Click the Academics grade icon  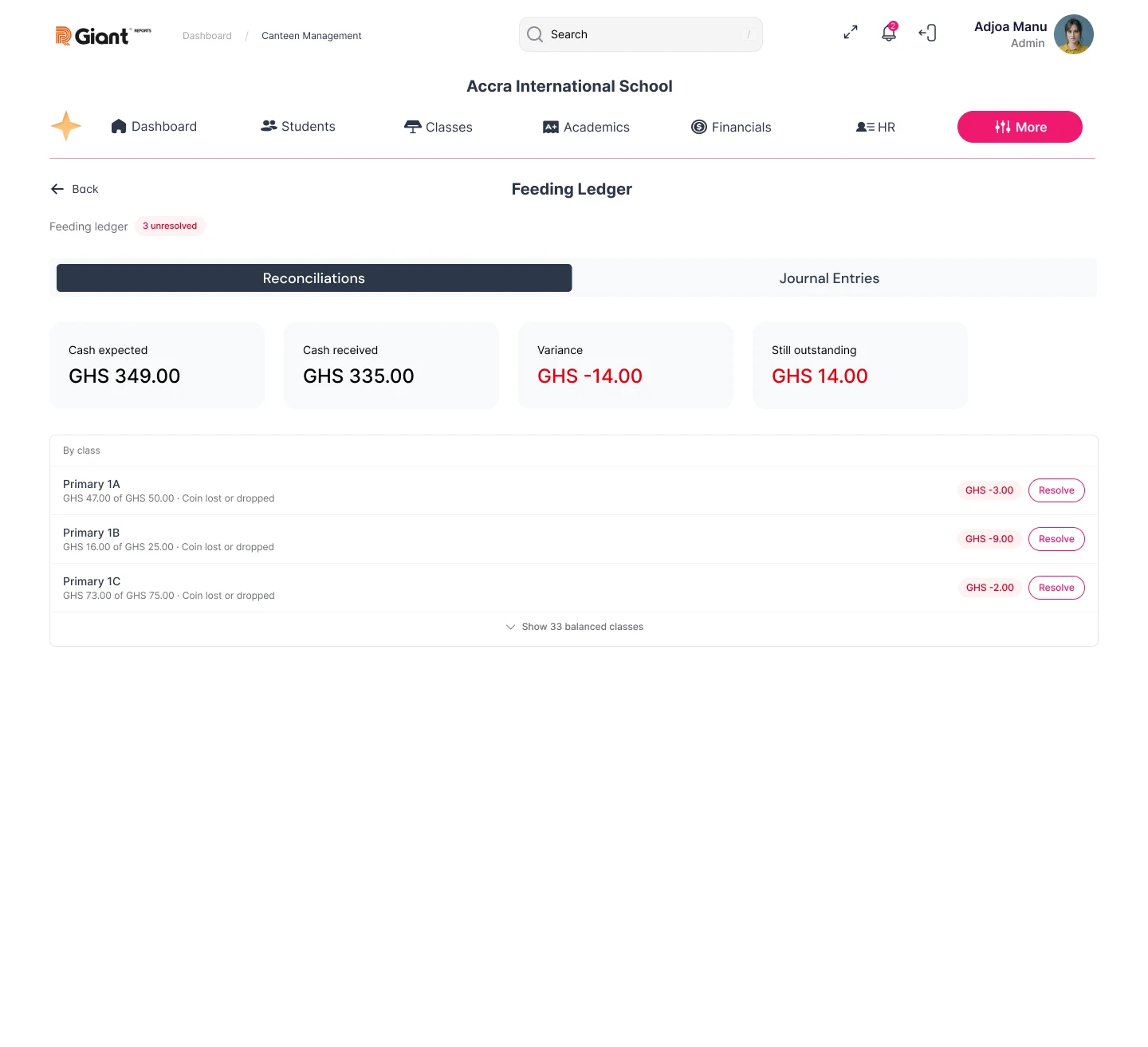point(551,127)
